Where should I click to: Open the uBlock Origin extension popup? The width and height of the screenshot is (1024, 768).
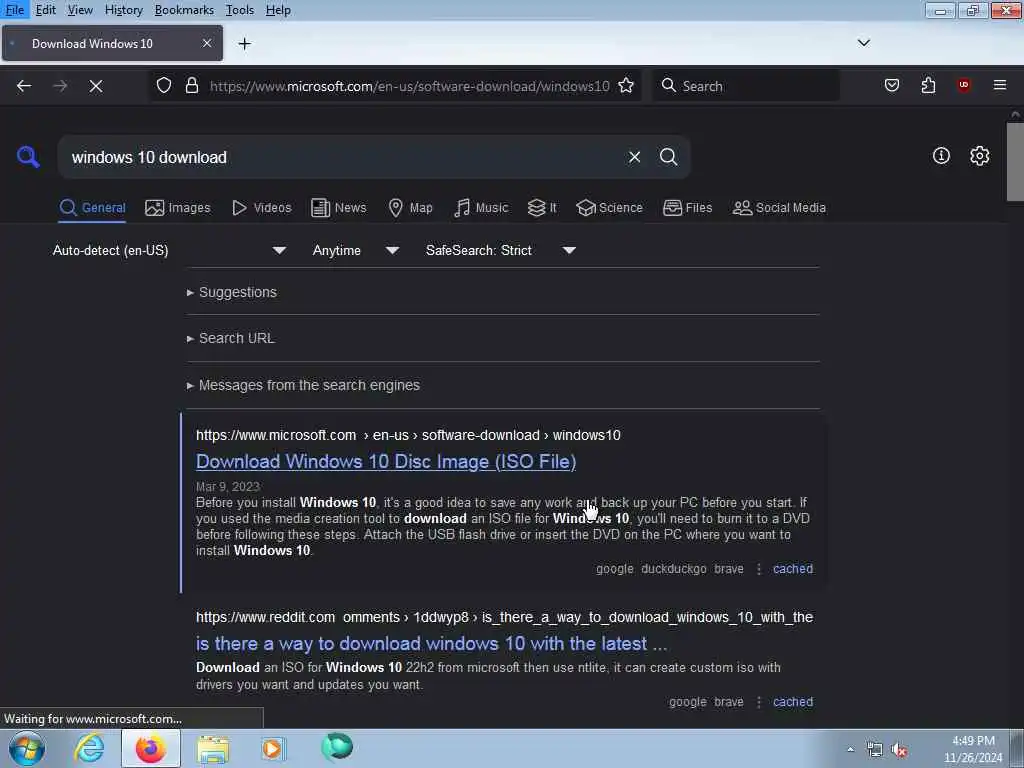pos(964,86)
